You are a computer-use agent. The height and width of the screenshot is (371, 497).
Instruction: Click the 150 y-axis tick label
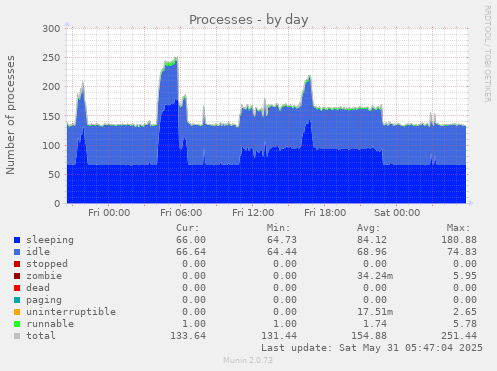51,116
